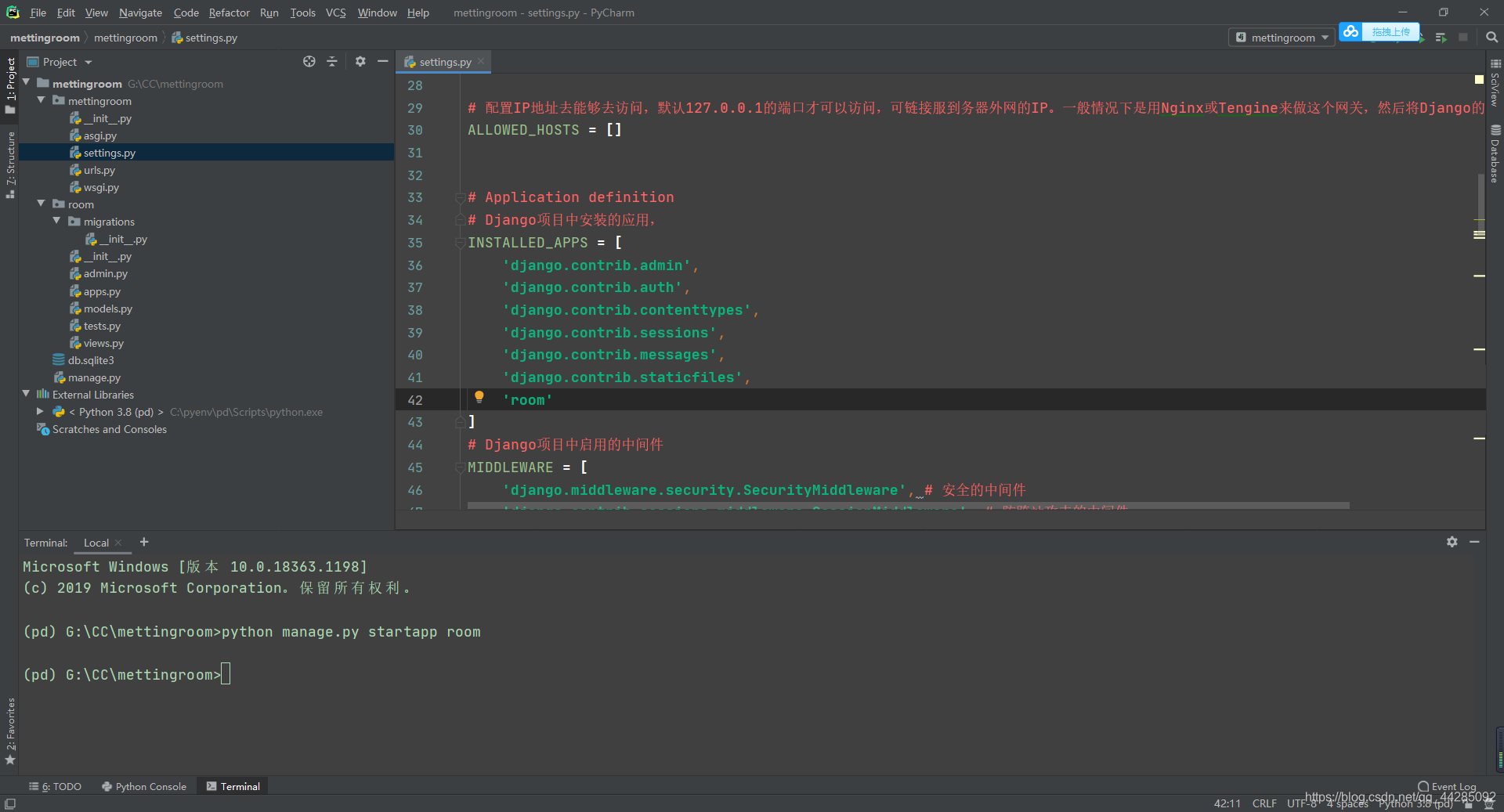Collapse the room folder
This screenshot has height=812, width=1504.
(42, 204)
